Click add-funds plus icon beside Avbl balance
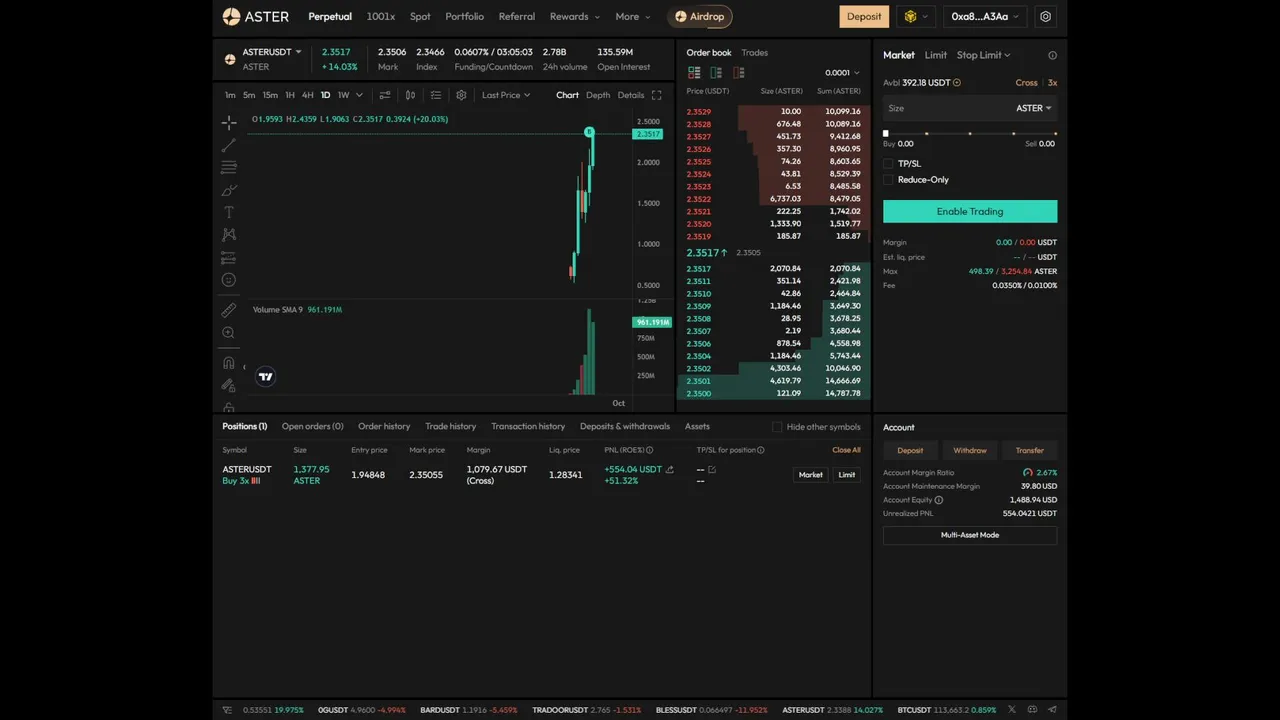 click(x=957, y=83)
